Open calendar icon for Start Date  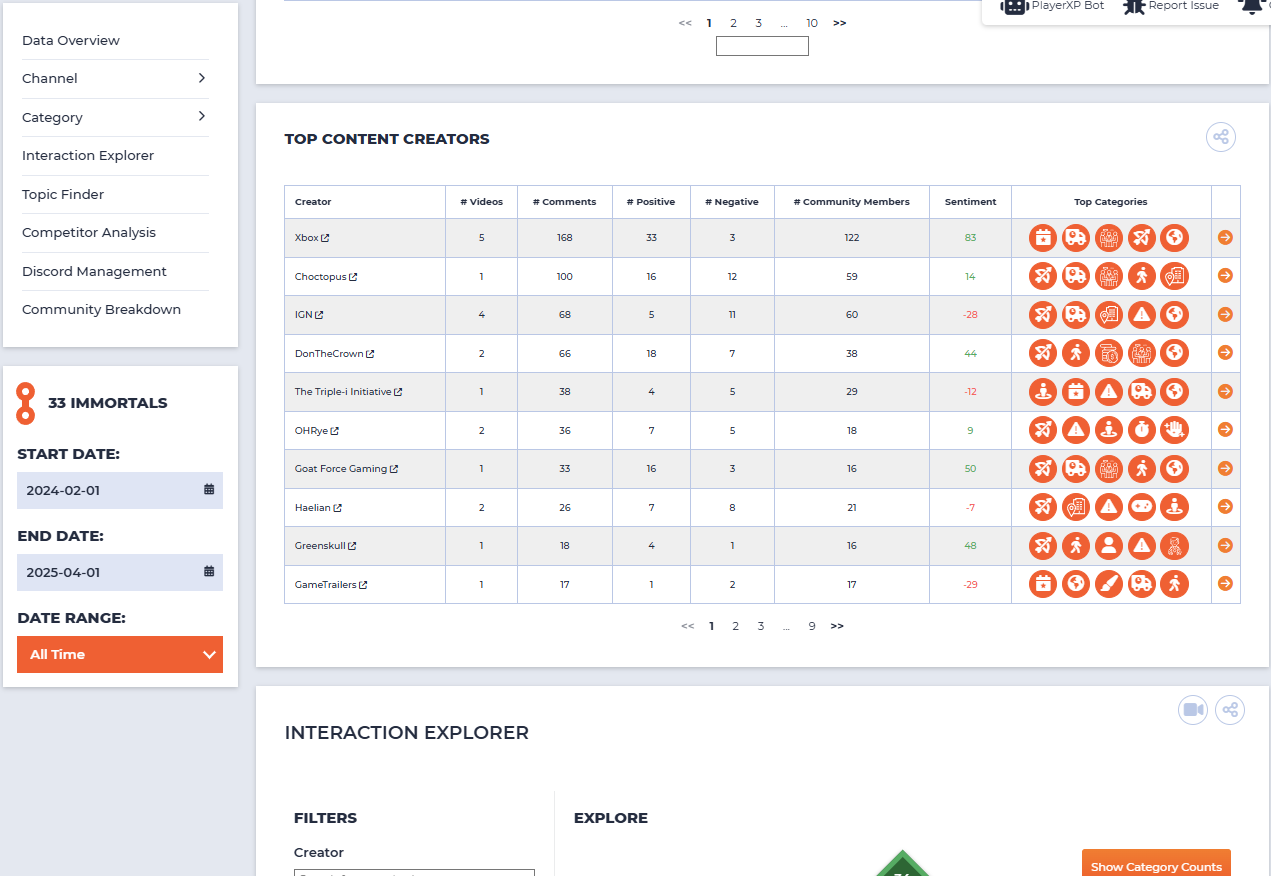click(209, 490)
